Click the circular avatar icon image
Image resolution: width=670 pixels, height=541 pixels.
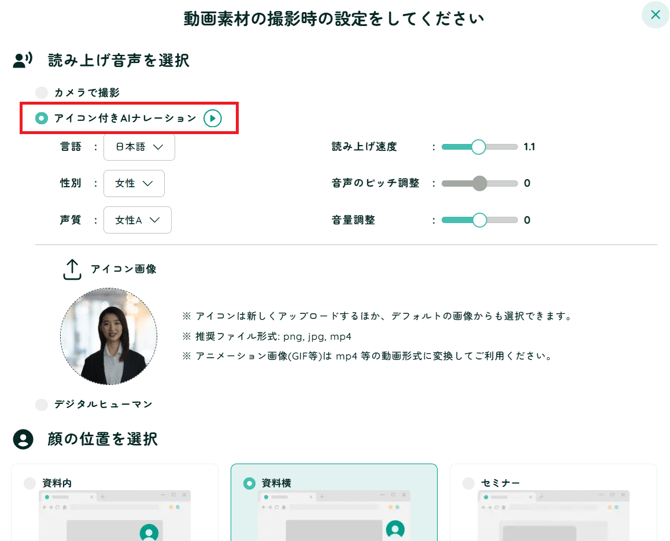click(109, 336)
